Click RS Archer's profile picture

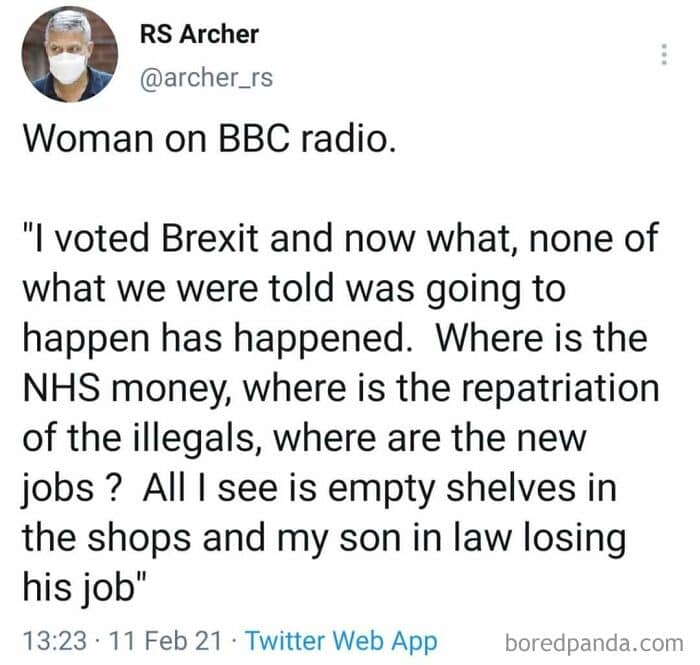click(x=67, y=55)
